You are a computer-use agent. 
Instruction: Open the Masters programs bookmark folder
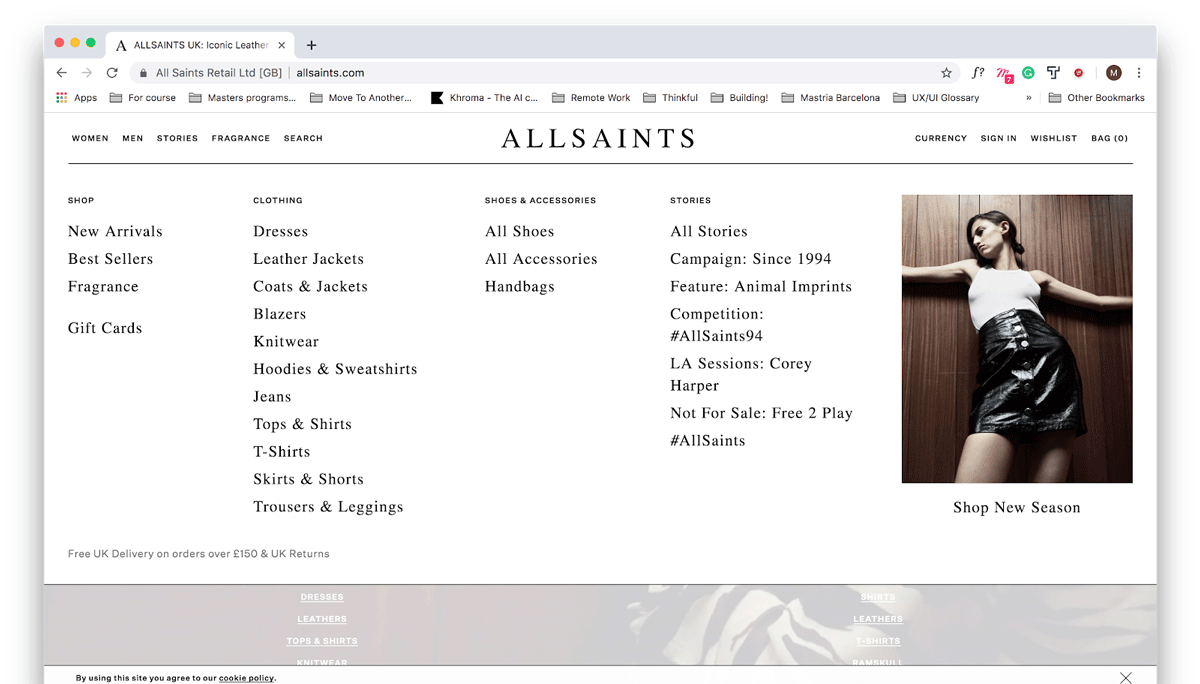coord(243,98)
